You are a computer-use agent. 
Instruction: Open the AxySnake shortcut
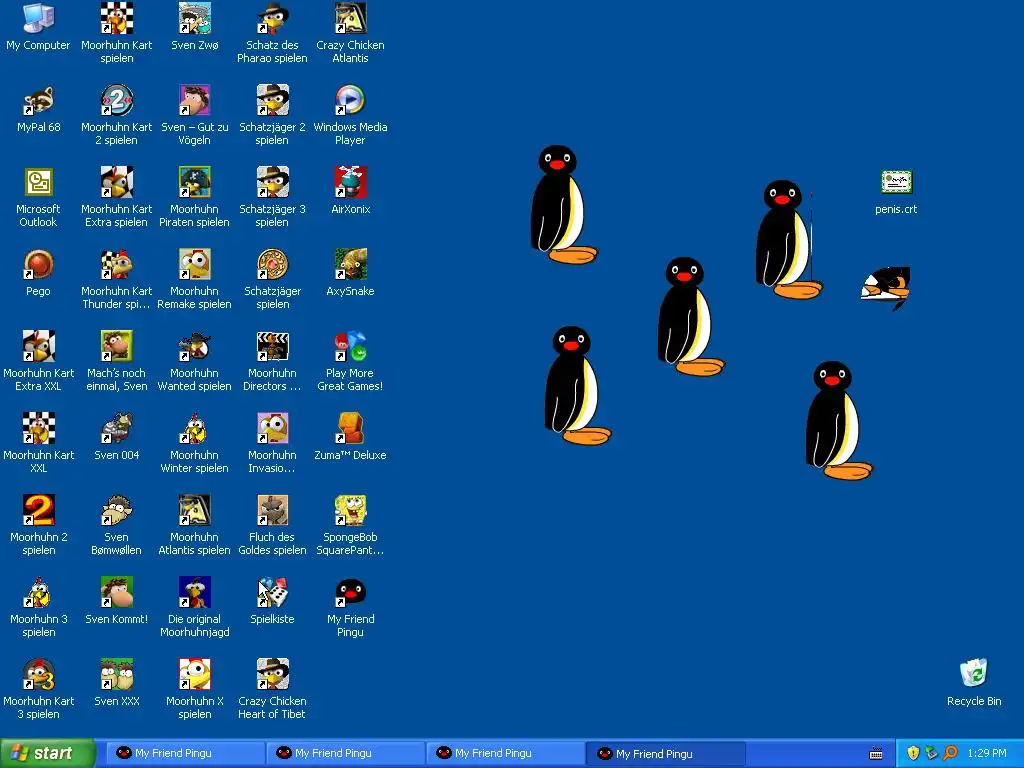click(351, 264)
